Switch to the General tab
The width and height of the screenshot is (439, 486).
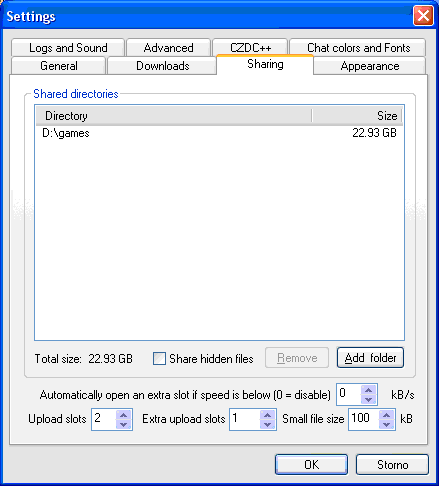(58, 66)
